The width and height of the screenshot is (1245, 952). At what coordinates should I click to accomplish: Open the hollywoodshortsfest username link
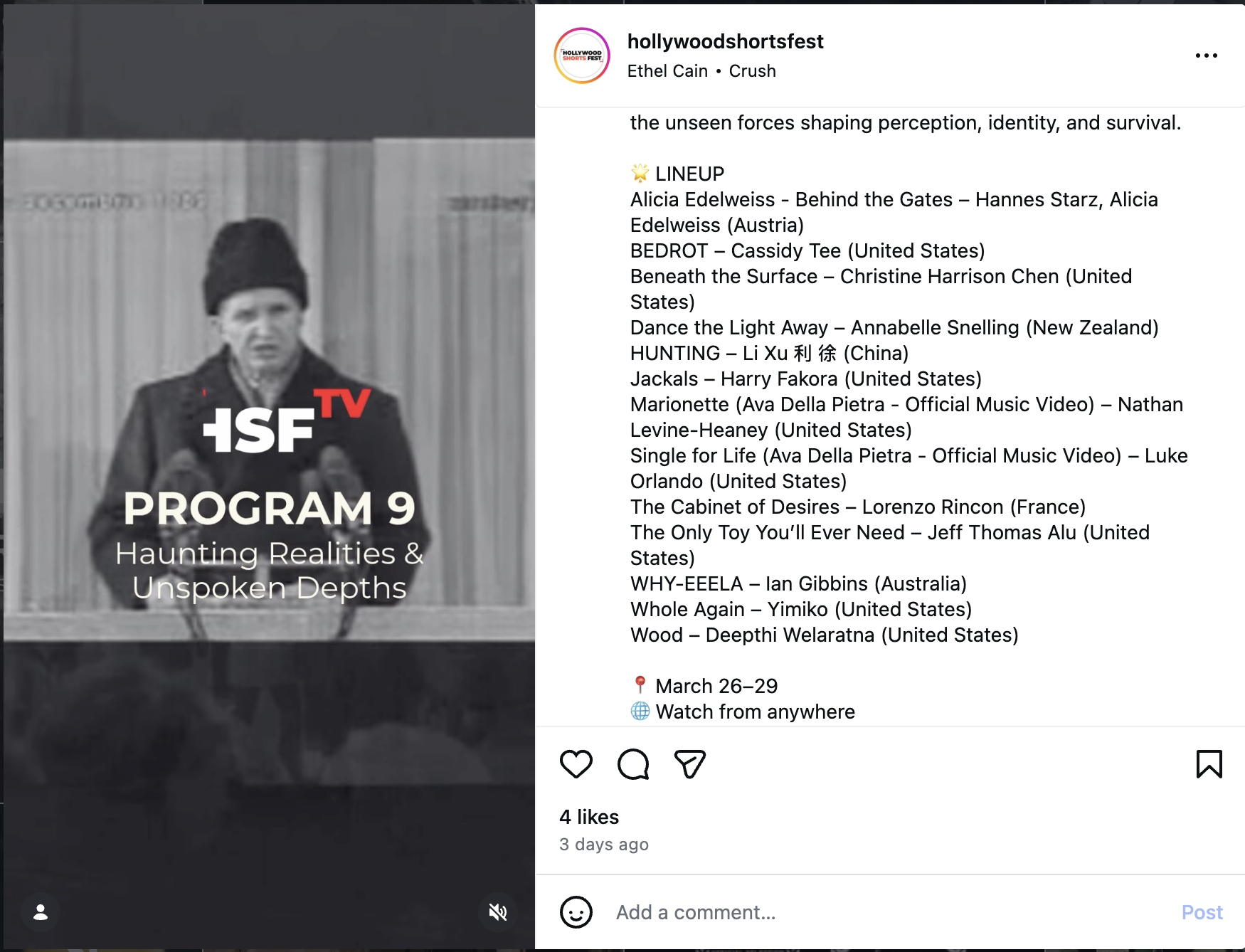(725, 41)
